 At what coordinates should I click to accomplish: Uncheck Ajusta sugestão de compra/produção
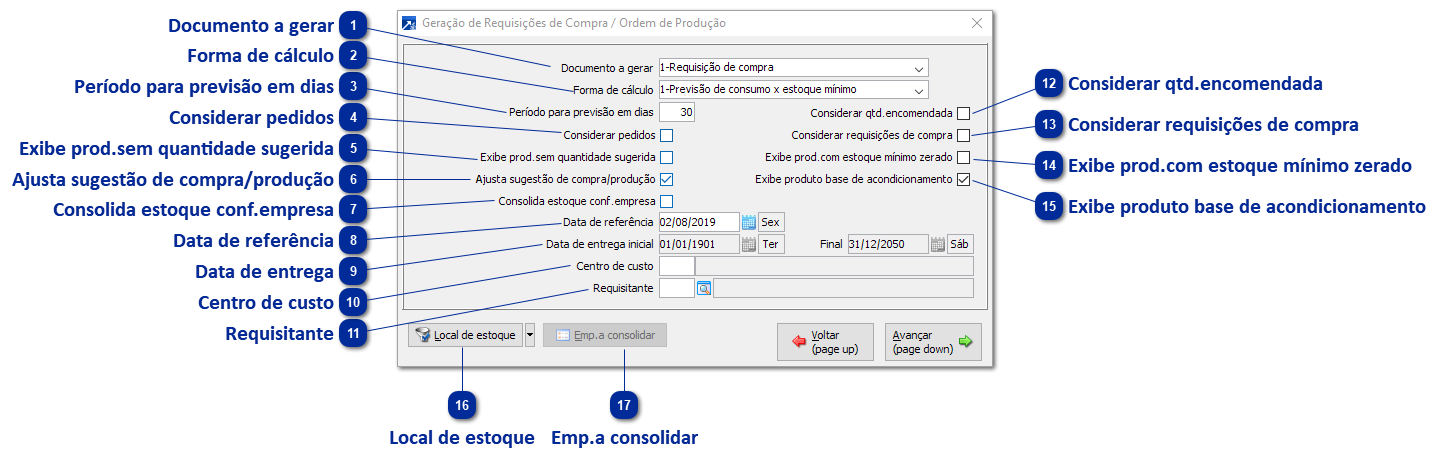pyautogui.click(x=666, y=180)
